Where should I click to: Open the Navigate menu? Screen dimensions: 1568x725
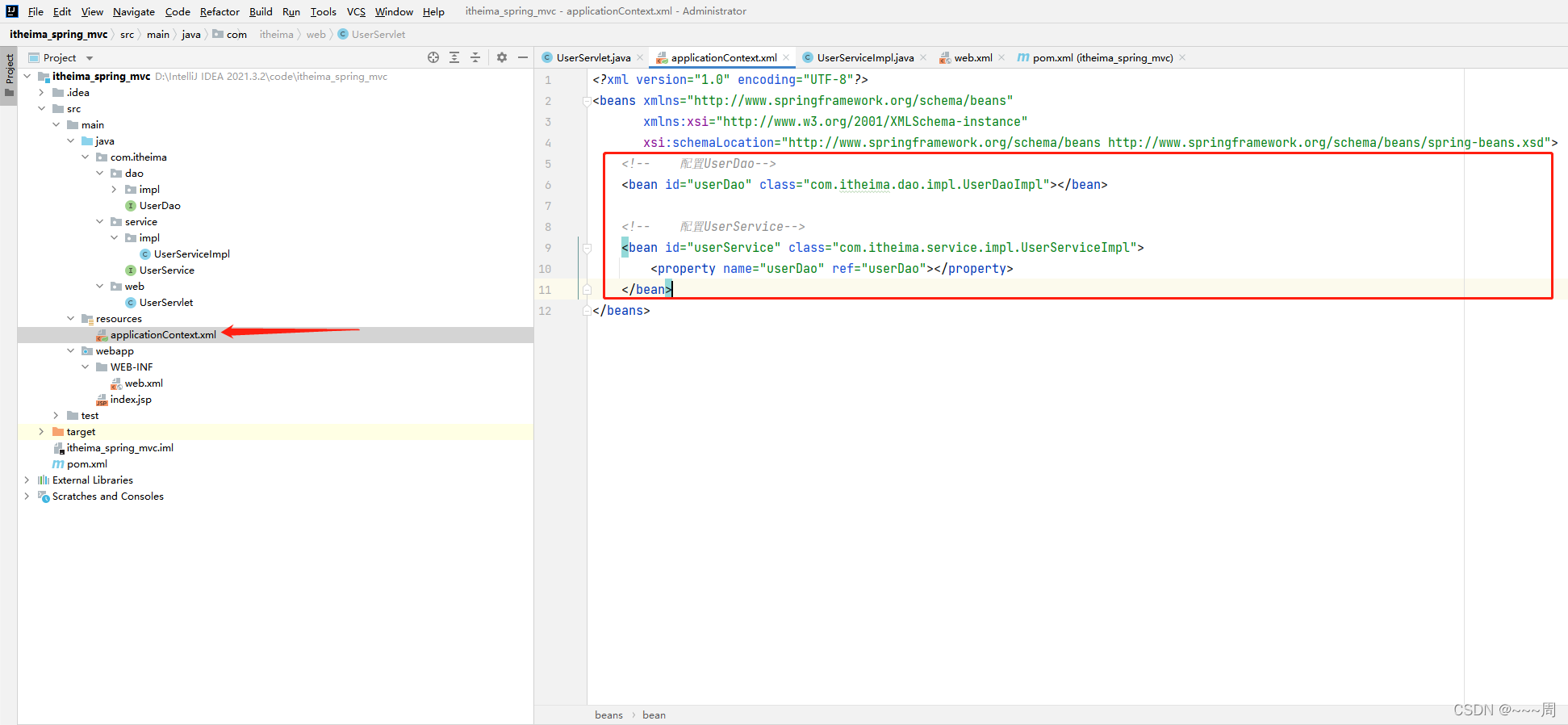point(134,11)
